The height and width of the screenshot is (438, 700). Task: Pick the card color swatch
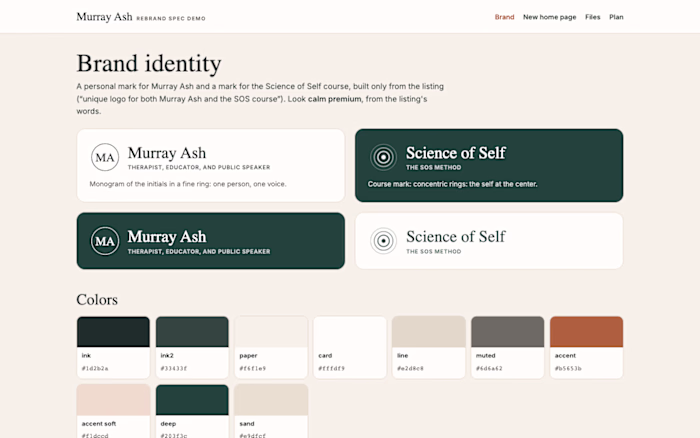(350, 332)
